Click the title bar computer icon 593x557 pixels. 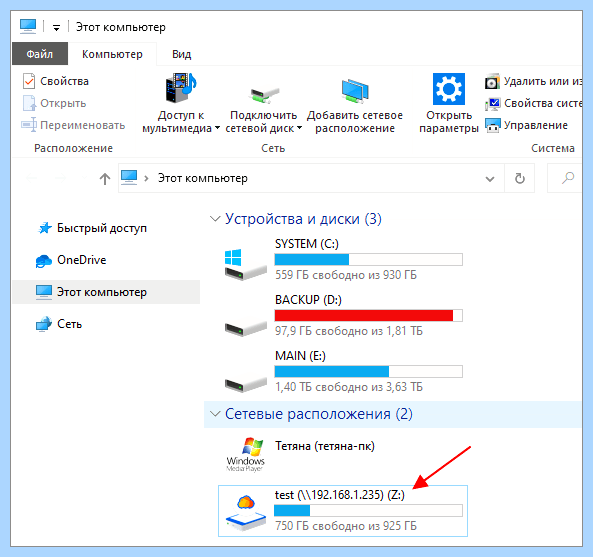coord(28,26)
